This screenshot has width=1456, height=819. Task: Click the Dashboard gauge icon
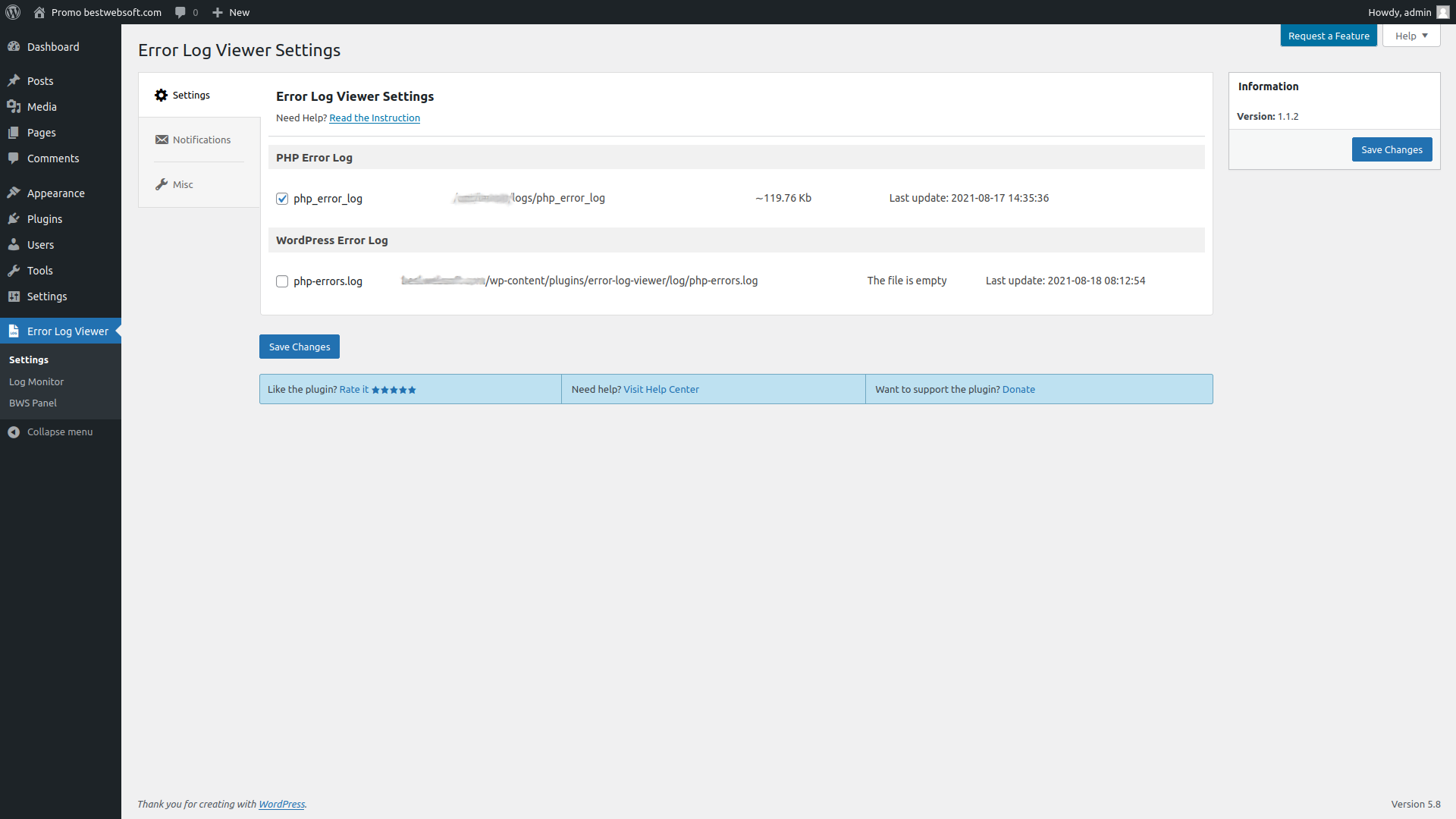coord(14,47)
